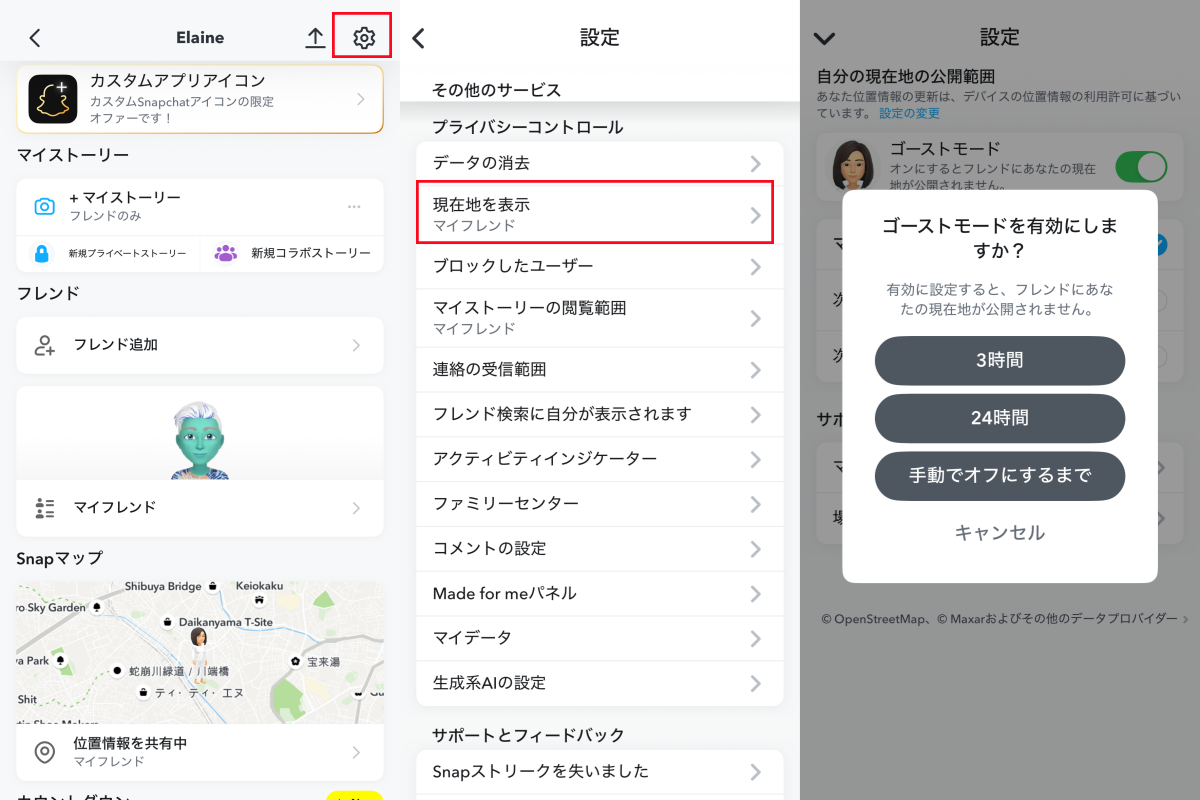Expand the ファミリーセンター row chevron
Image resolution: width=1200 pixels, height=800 pixels.
tap(756, 504)
